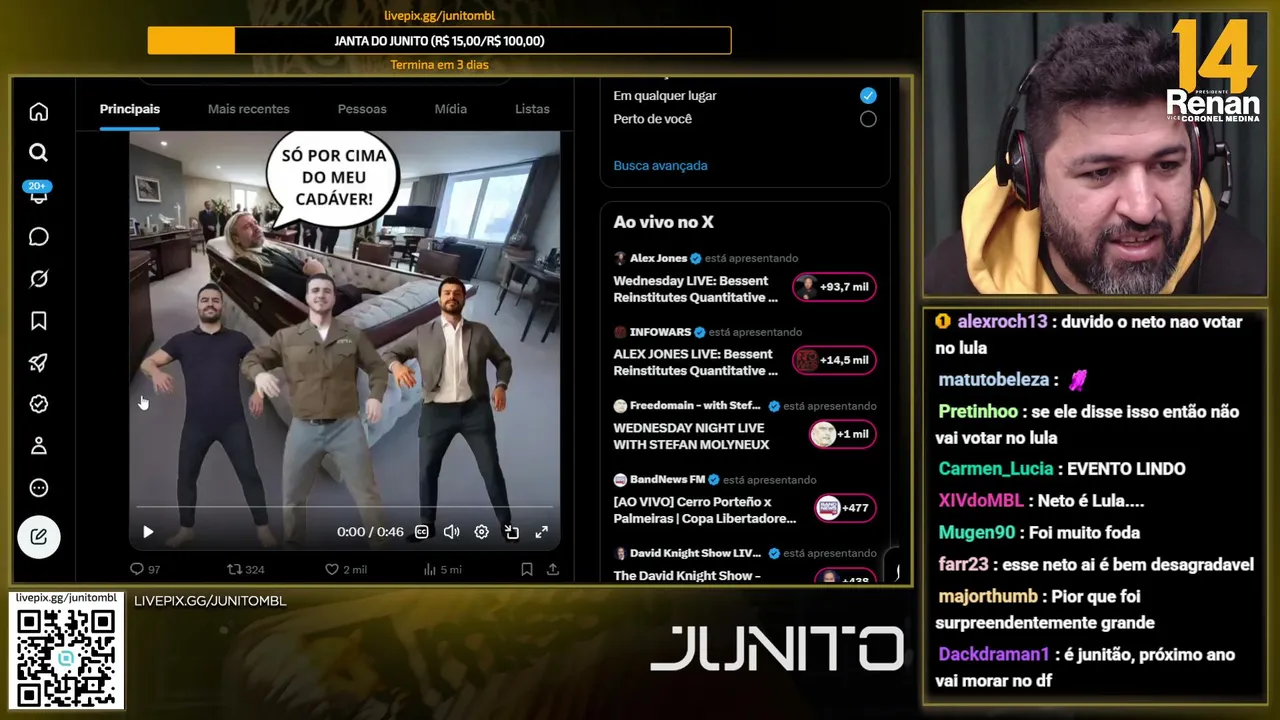
Task: Click chat username Dackdraman1
Action: (994, 655)
